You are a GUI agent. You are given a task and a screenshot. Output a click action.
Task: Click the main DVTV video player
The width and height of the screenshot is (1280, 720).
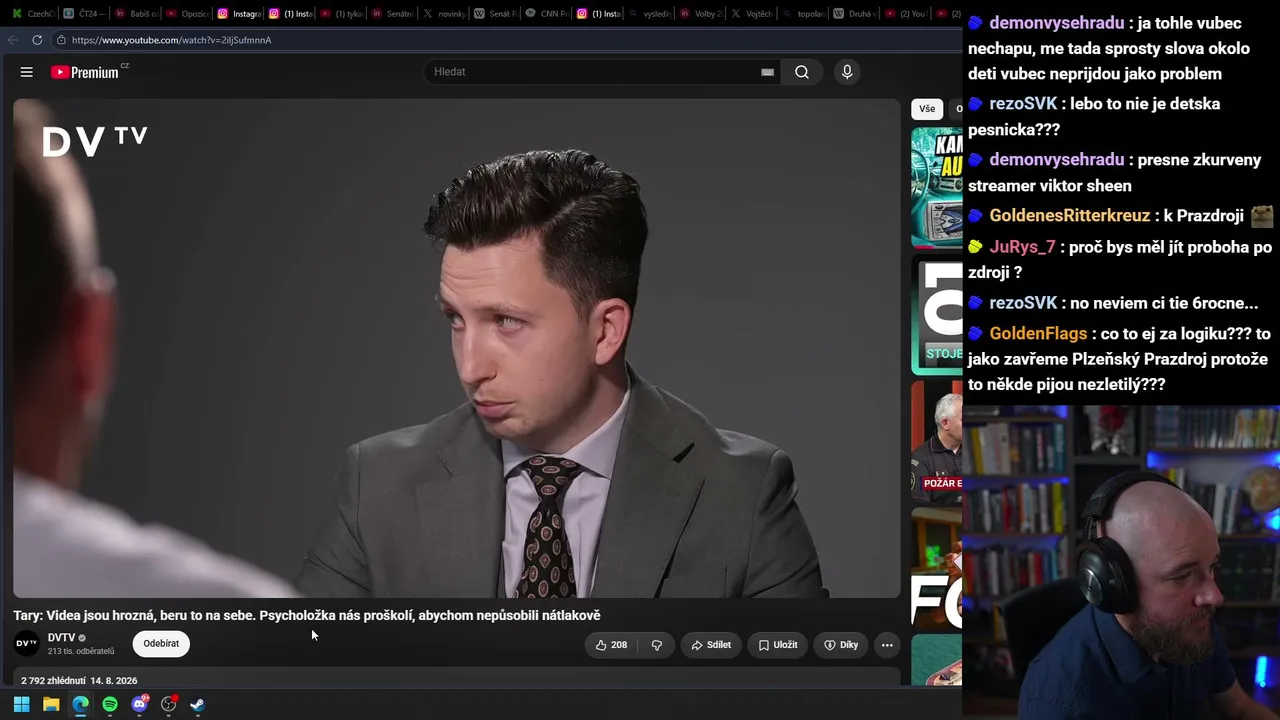457,348
